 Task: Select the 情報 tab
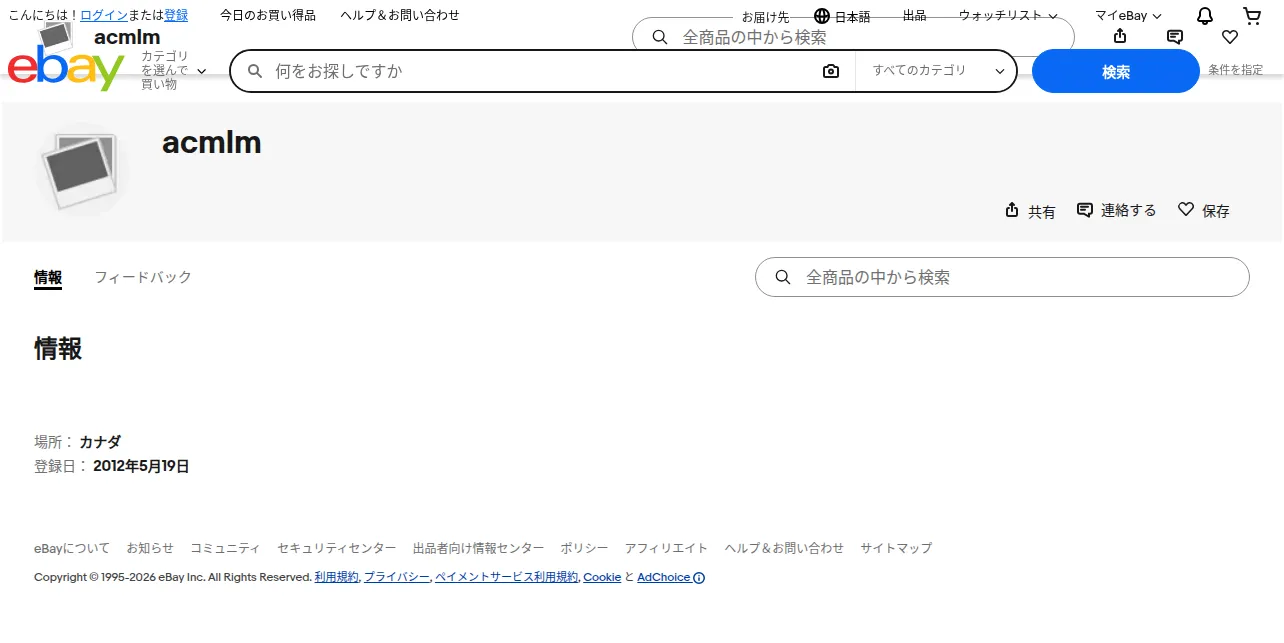pos(48,277)
